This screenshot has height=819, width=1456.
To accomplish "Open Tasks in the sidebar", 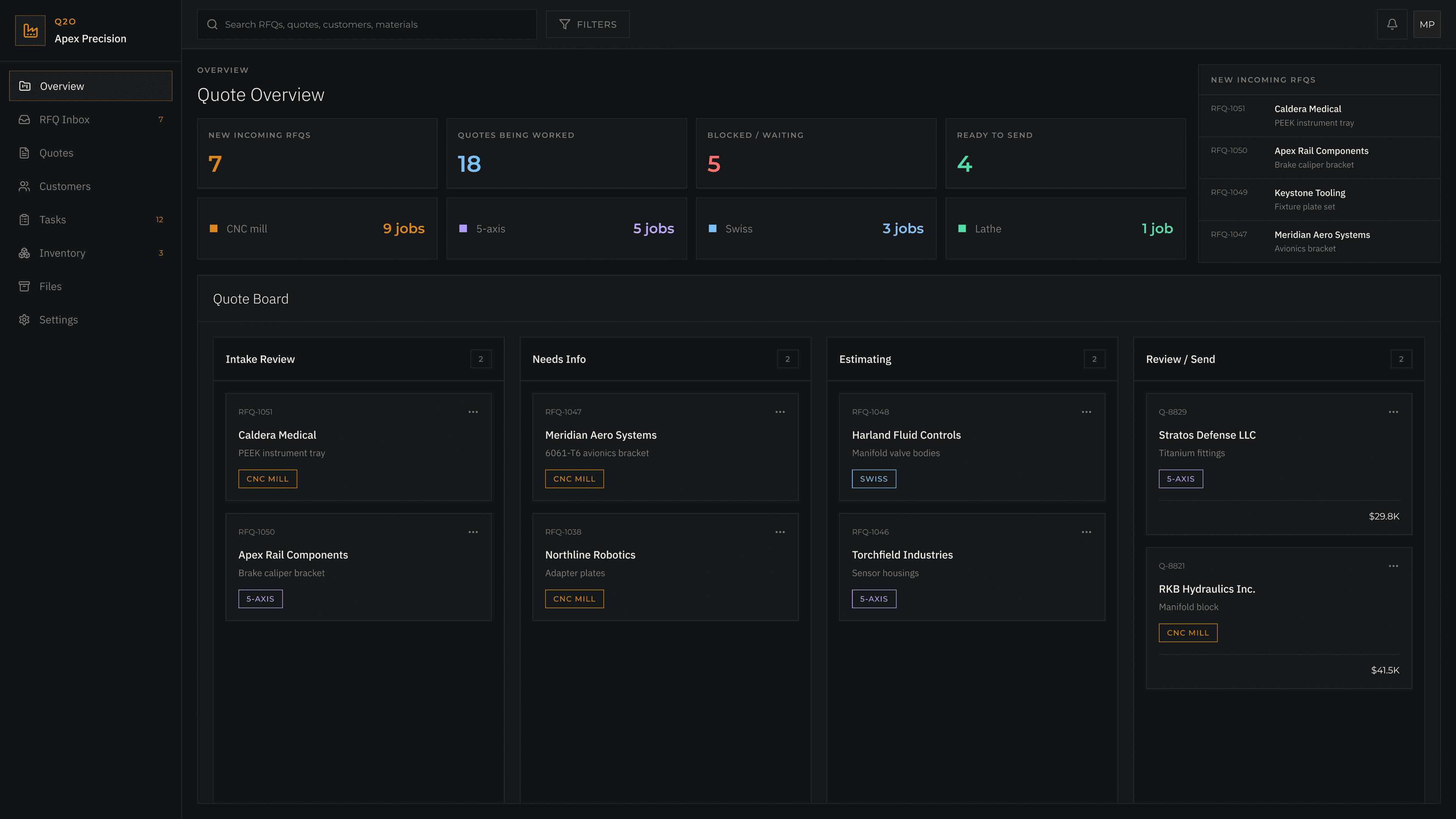I will click(x=91, y=219).
